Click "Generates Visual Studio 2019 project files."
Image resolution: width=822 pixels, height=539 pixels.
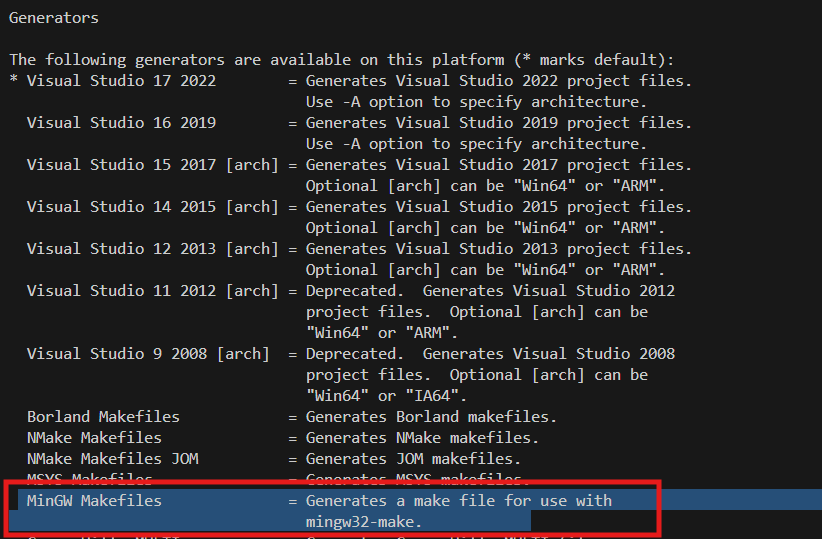(499, 123)
